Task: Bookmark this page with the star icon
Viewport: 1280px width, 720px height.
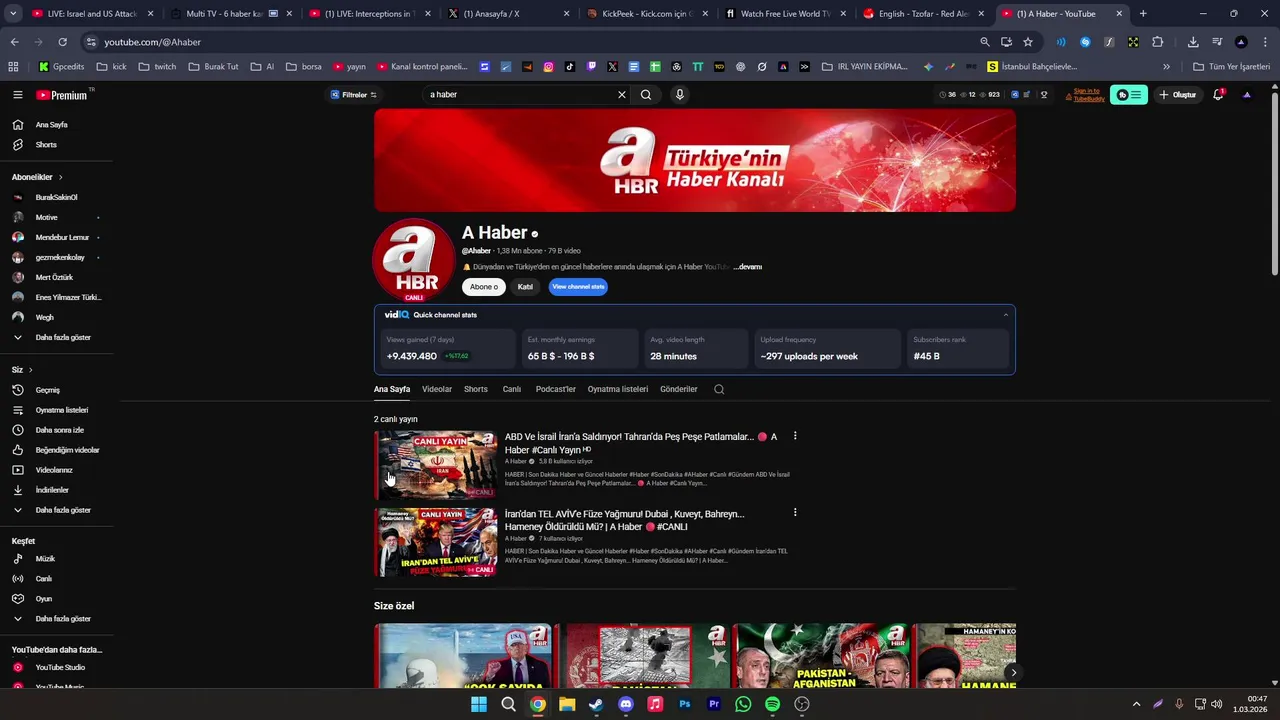Action: (1028, 42)
